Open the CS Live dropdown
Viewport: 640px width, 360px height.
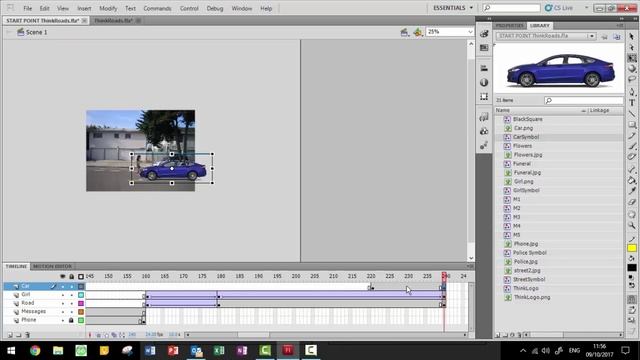587,8
